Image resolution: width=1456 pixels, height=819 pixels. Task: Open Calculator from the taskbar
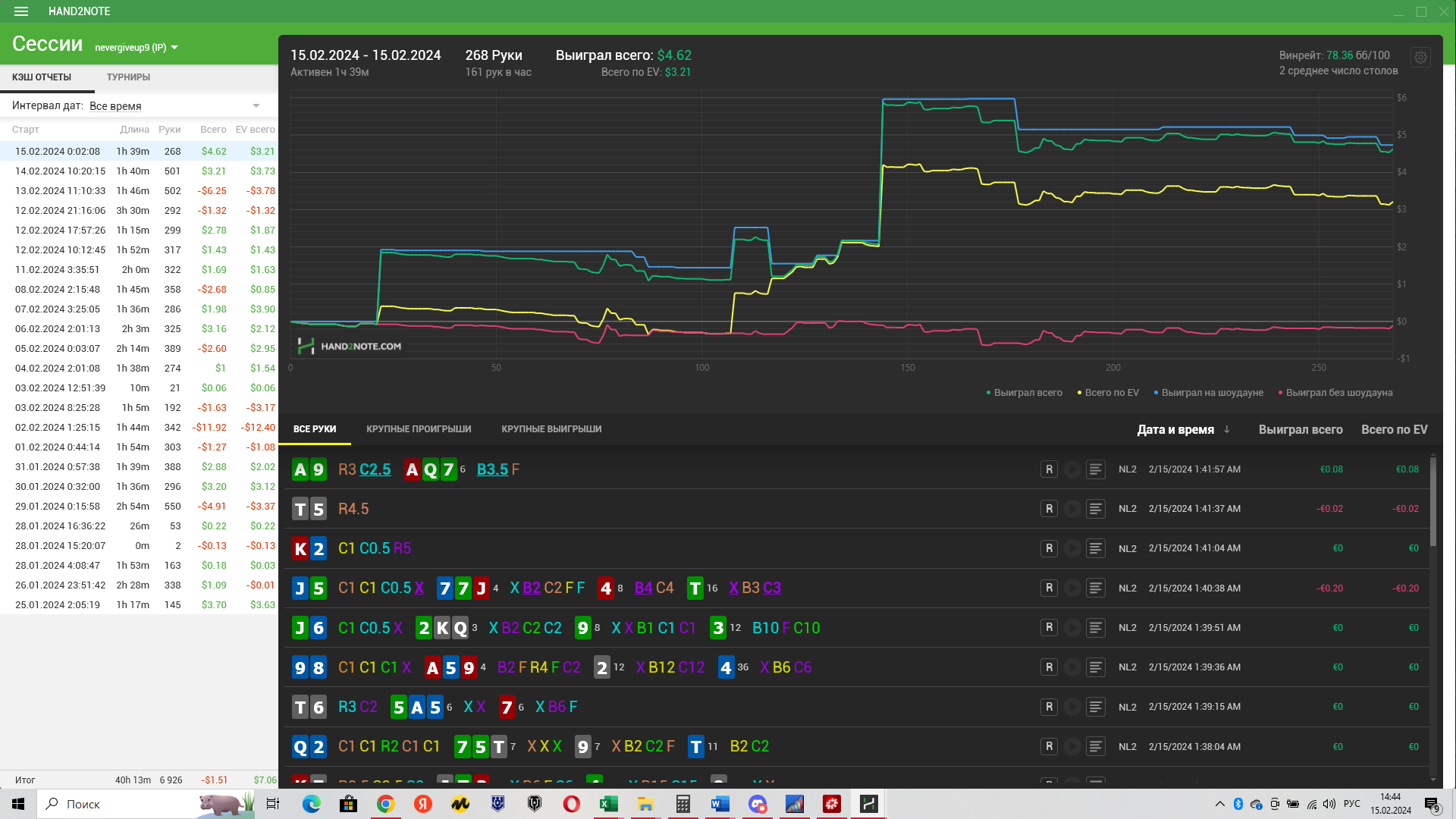683,804
